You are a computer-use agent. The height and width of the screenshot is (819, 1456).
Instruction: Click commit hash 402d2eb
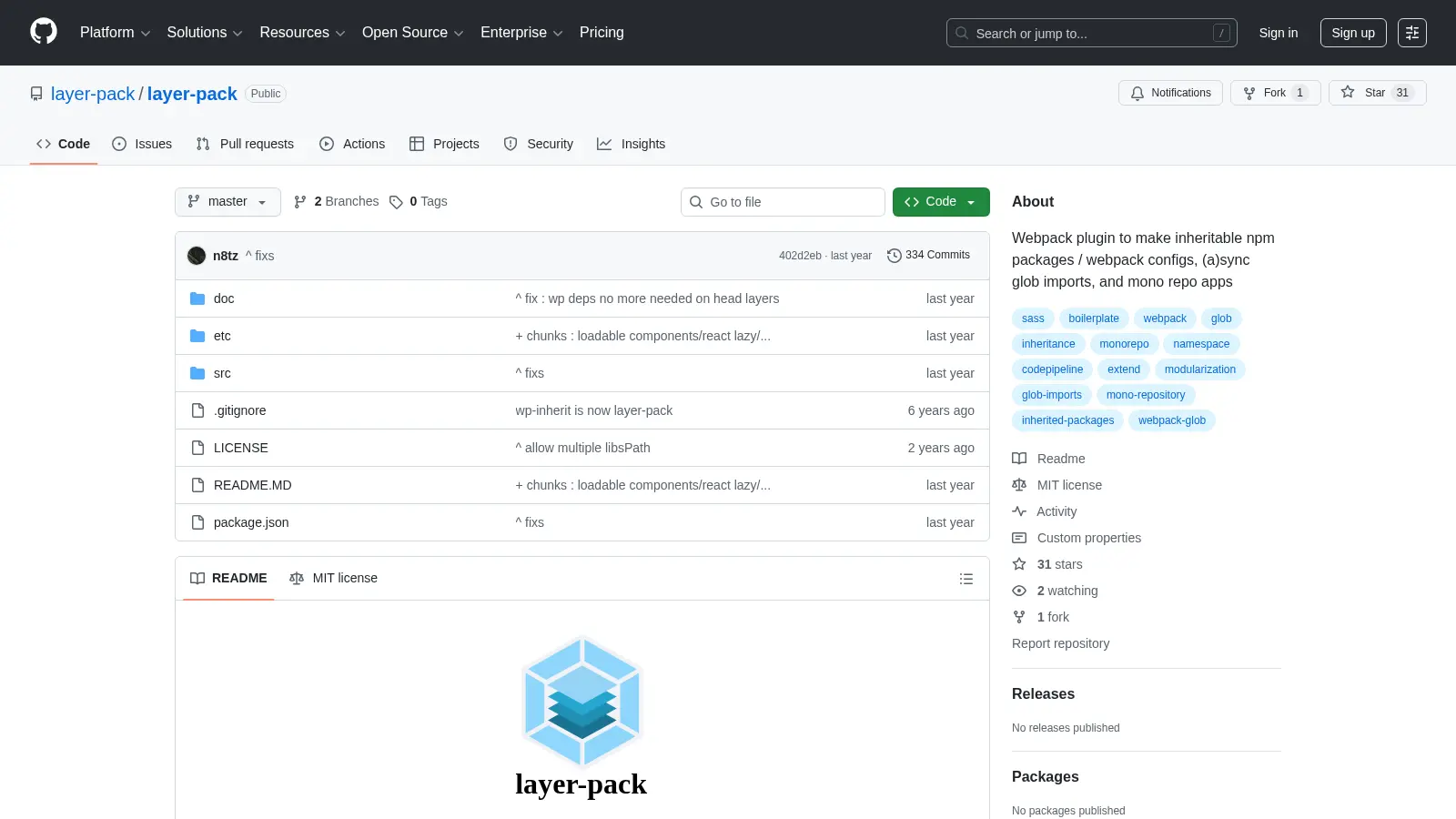pos(800,256)
